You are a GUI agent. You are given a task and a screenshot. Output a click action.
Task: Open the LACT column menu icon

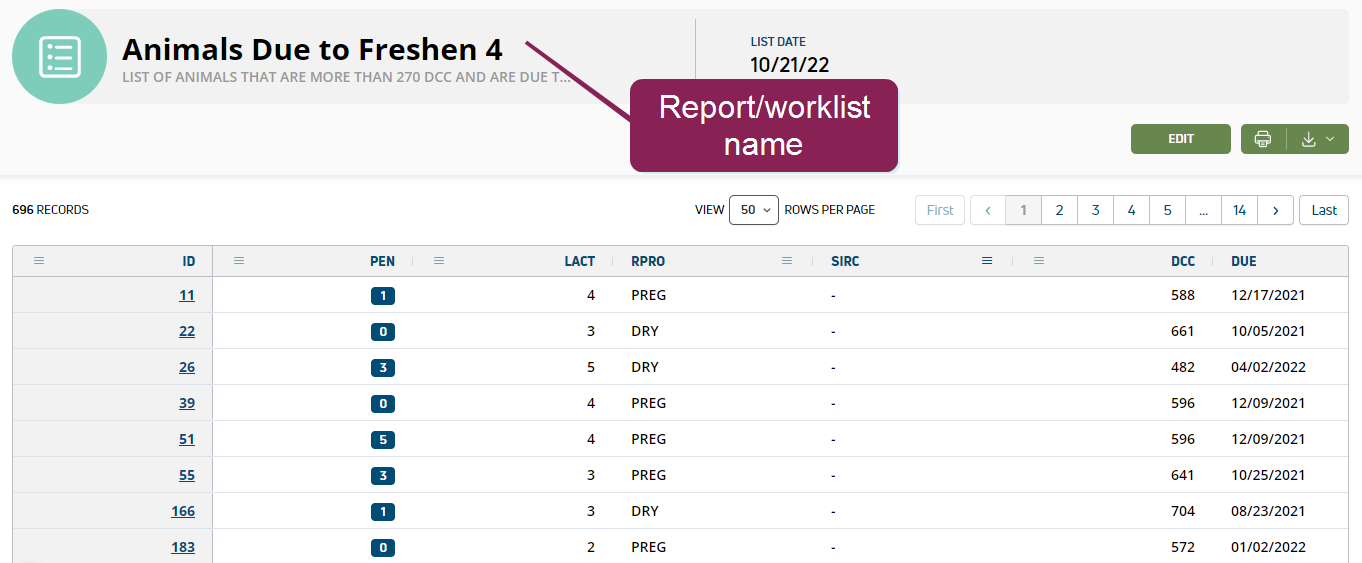click(439, 261)
